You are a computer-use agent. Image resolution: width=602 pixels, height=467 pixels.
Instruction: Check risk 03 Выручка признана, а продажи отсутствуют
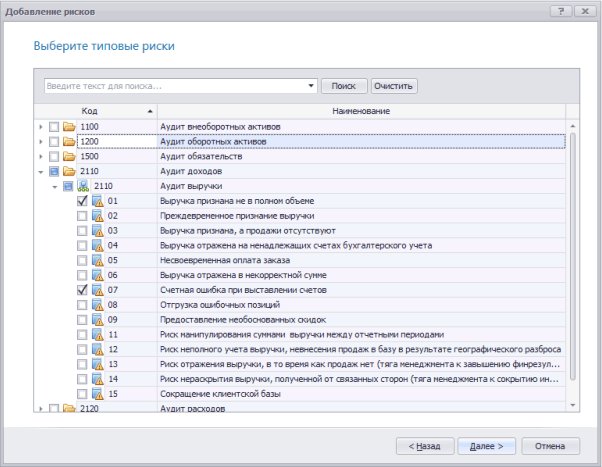point(82,231)
